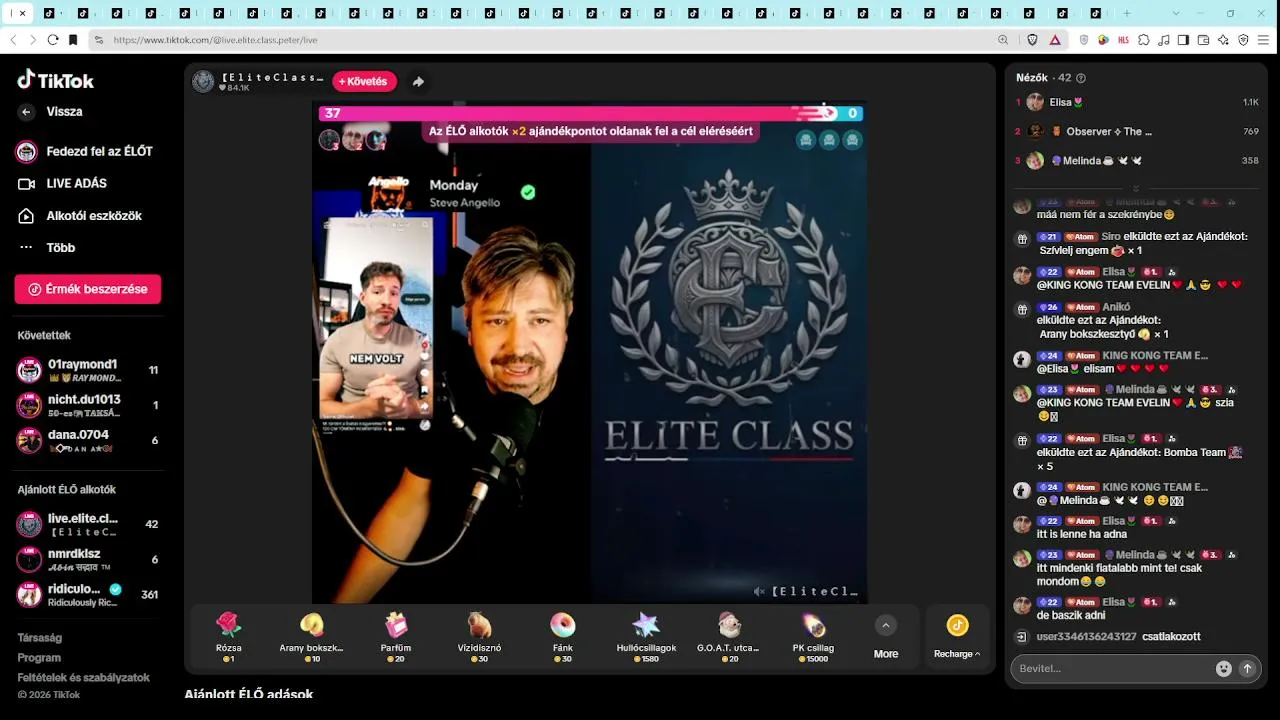Screen dimensions: 1280x720
Task: Send the Vízidisznó gift
Action: (x=479, y=637)
